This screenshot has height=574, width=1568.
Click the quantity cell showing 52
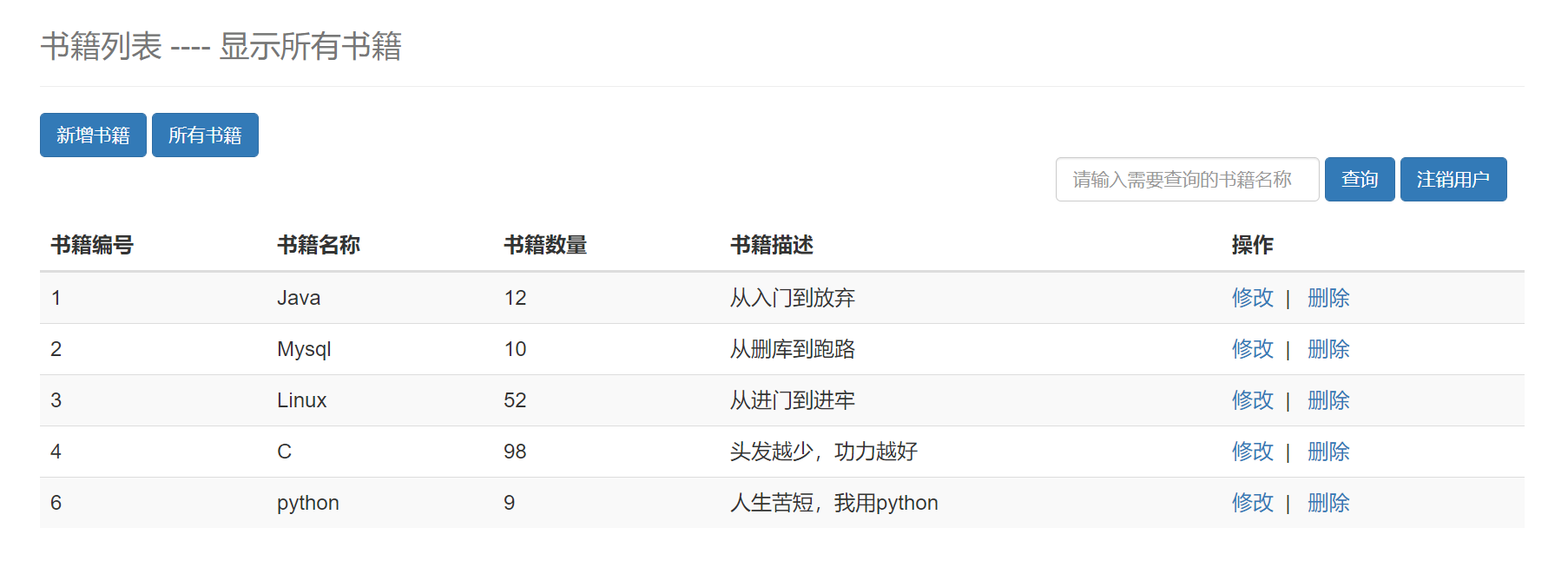pos(515,400)
